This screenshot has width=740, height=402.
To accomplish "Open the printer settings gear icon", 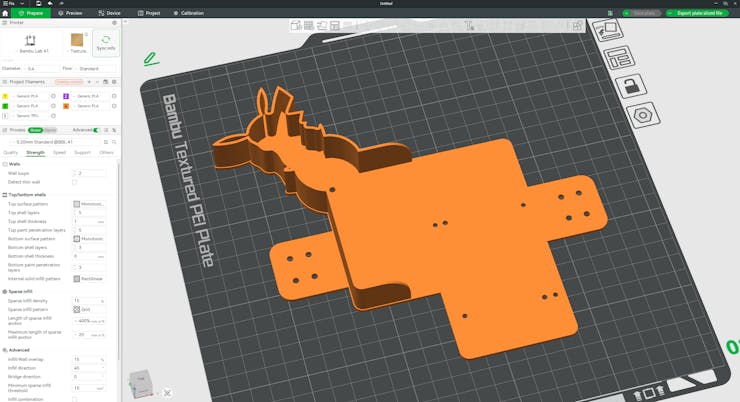I will (114, 23).
